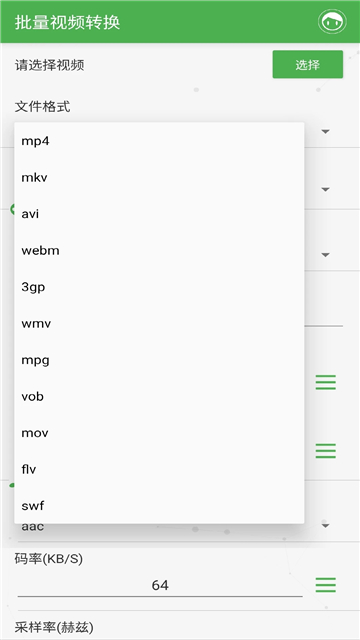Pick avi in the dropdown list
The width and height of the screenshot is (360, 640).
159,214
